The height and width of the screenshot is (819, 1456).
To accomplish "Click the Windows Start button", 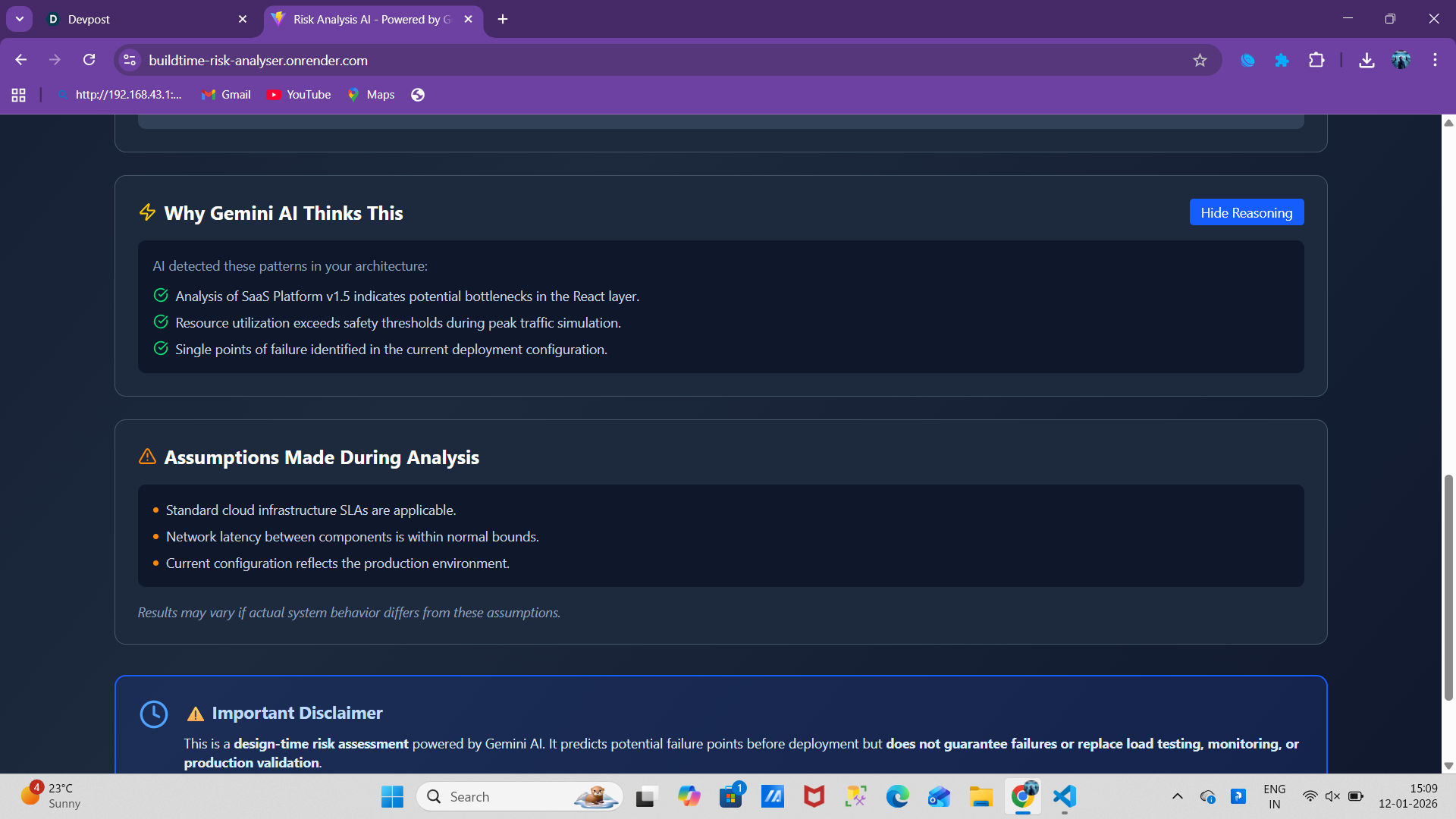I will (392, 796).
